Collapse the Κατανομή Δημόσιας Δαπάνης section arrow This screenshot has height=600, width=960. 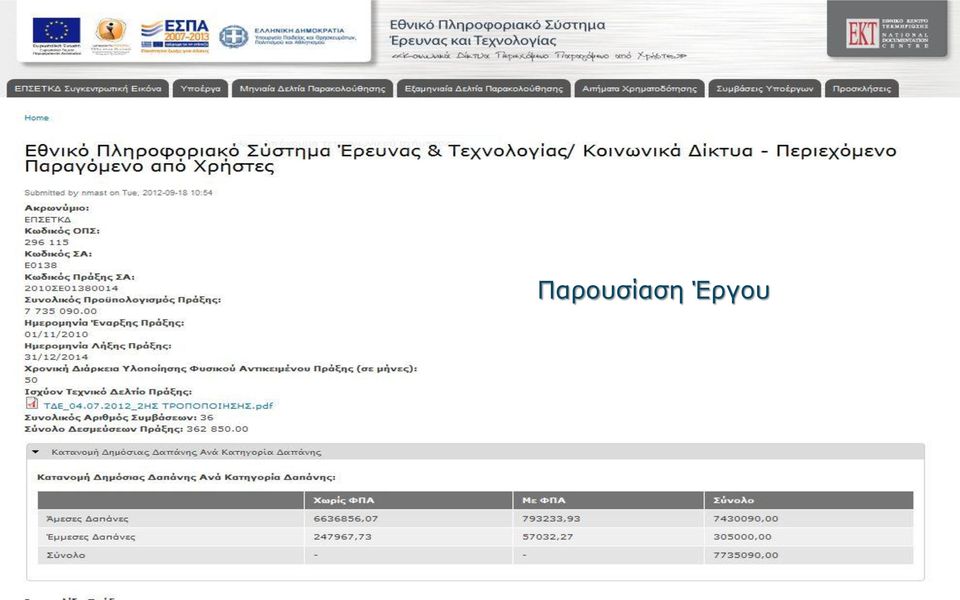[x=36, y=452]
